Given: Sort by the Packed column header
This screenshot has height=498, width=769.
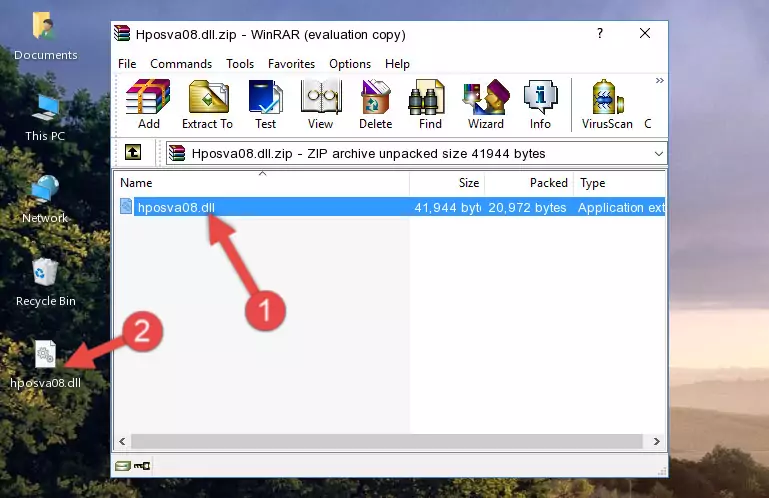Looking at the screenshot, I should pos(529,183).
